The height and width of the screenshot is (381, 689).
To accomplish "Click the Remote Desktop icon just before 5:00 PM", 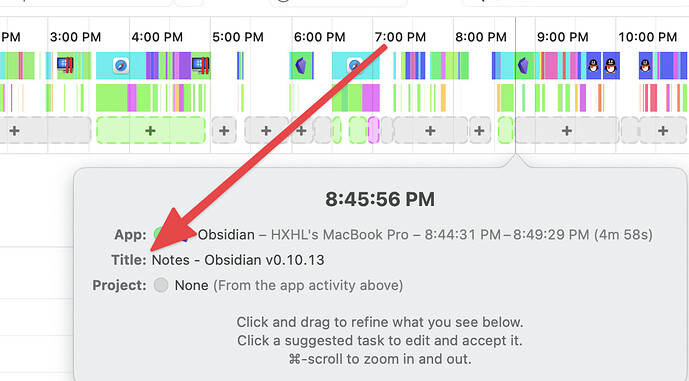I will [x=200, y=65].
